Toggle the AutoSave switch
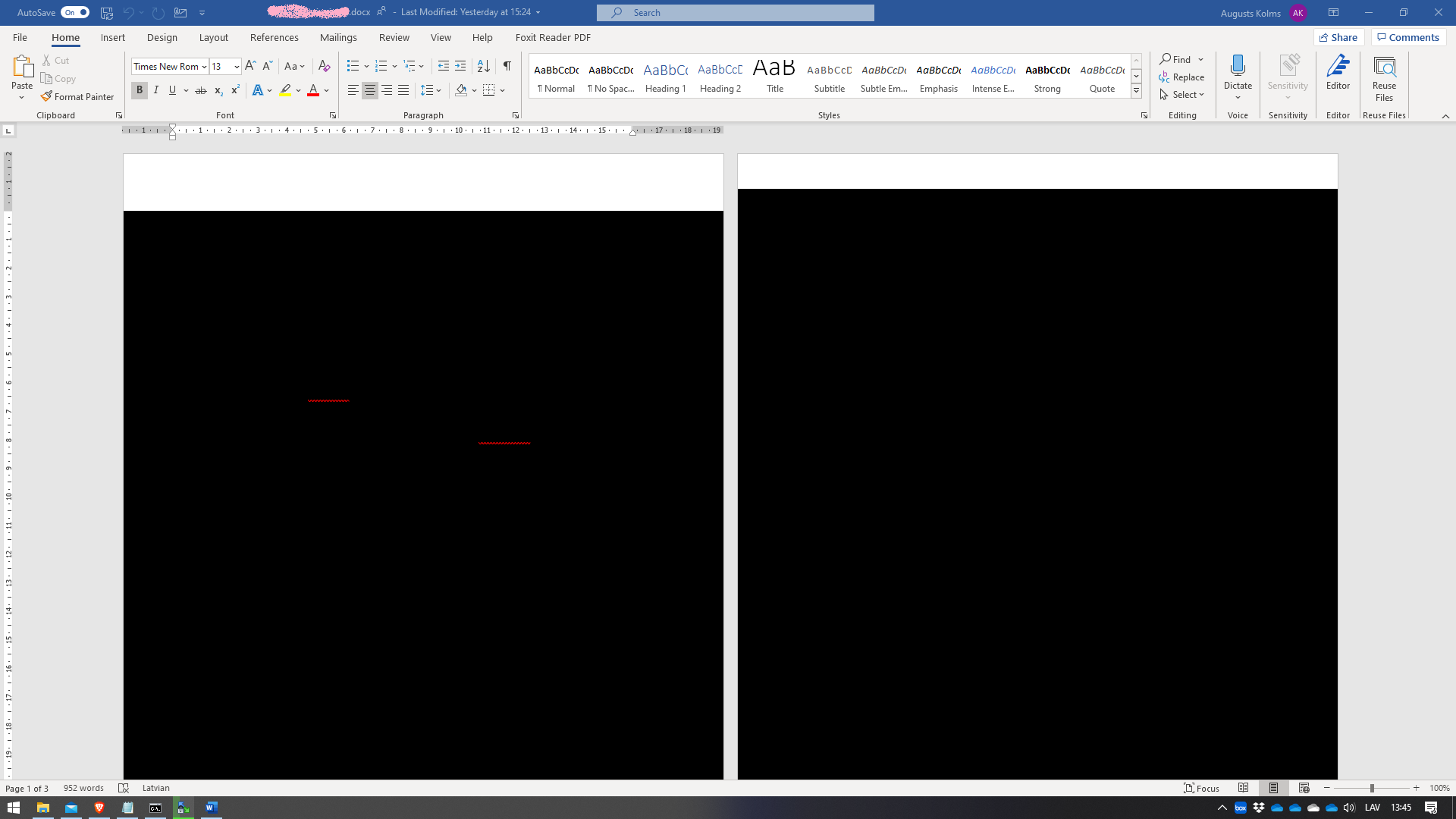1456x819 pixels. pos(74,12)
